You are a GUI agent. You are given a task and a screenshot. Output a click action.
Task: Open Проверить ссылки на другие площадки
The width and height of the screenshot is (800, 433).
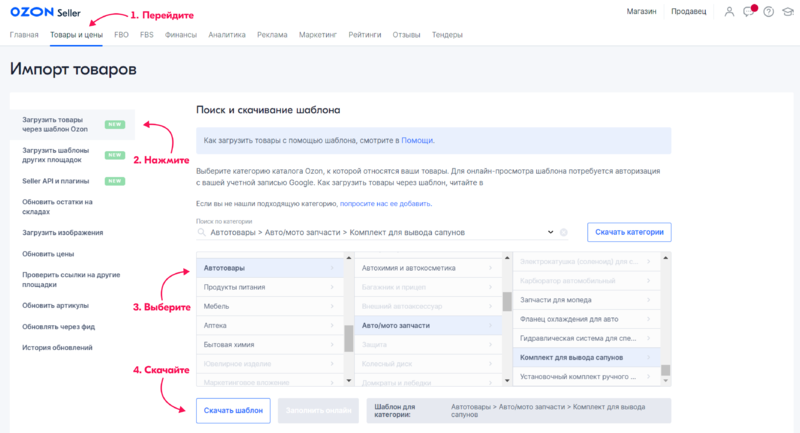tap(72, 279)
